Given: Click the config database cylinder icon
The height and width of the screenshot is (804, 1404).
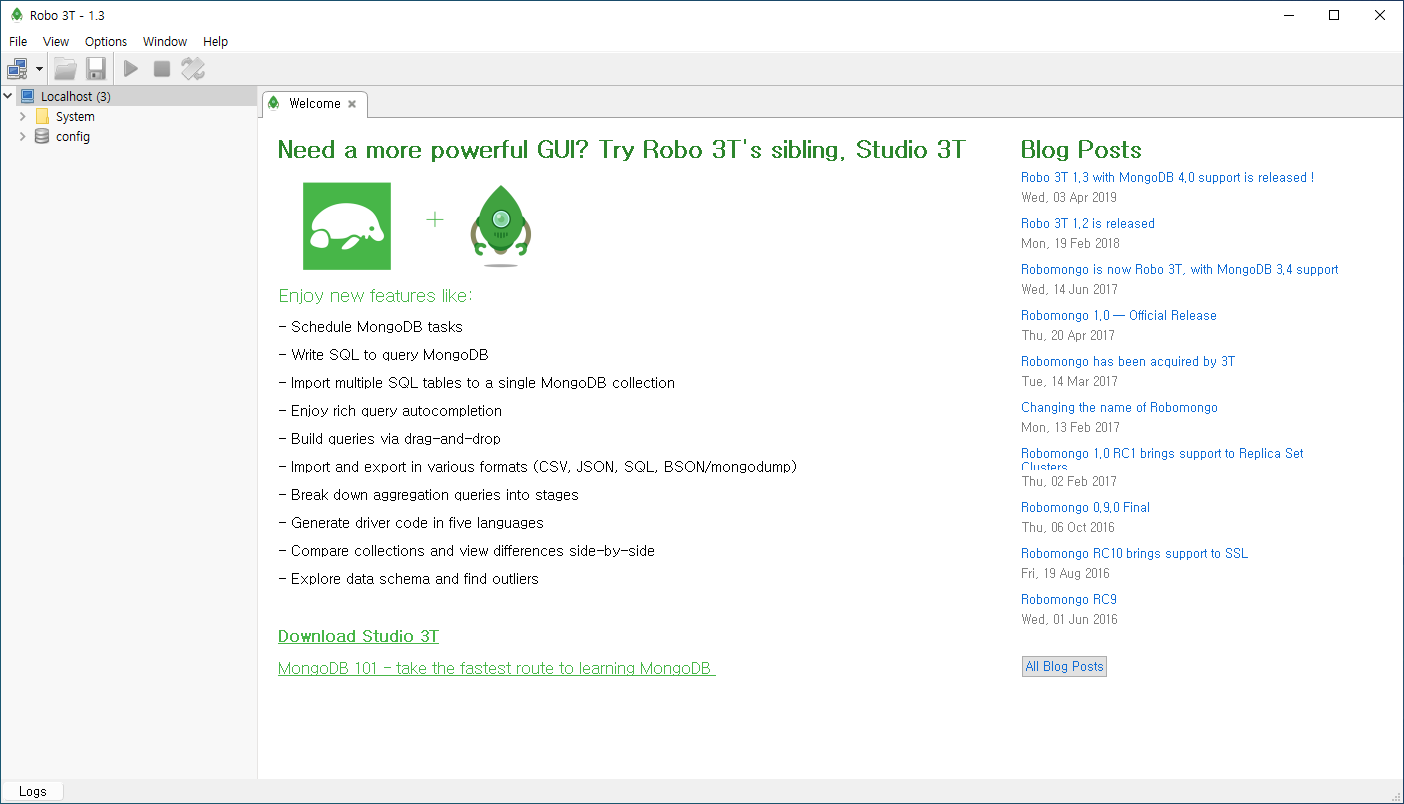Looking at the screenshot, I should click(x=42, y=136).
